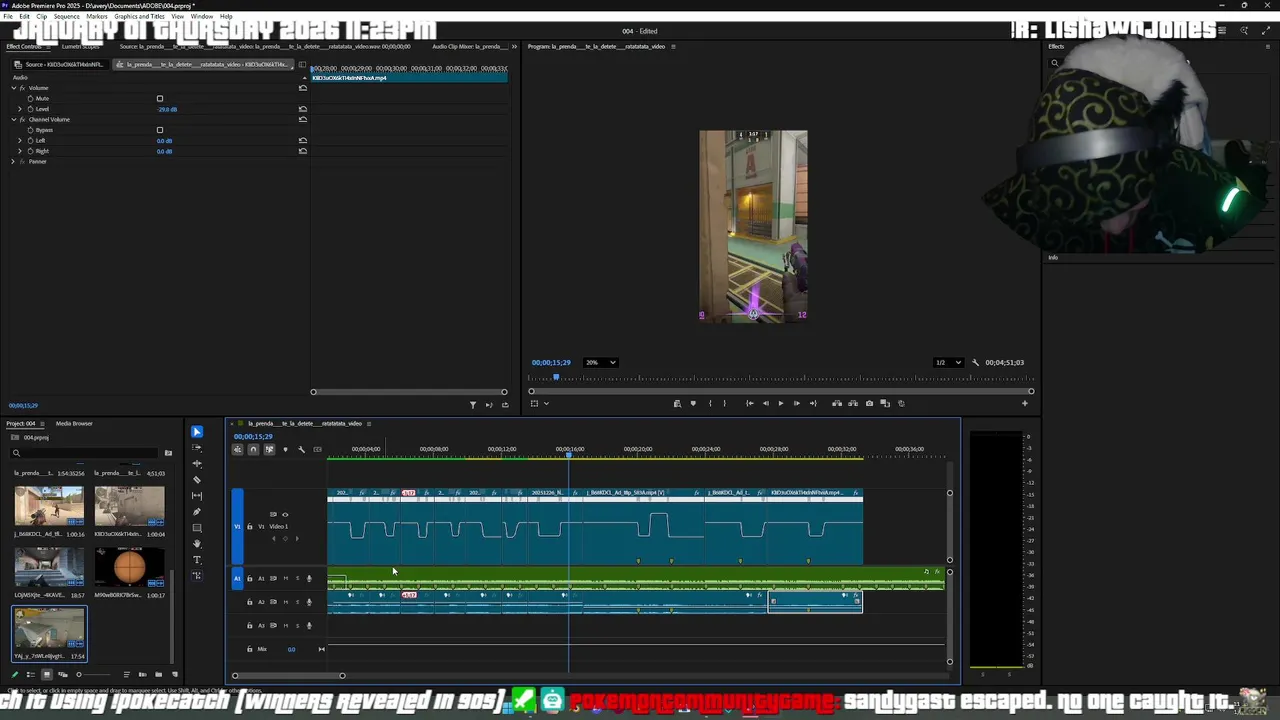Click the Level value -29.8 dB
The image size is (1280, 720).
pos(167,109)
